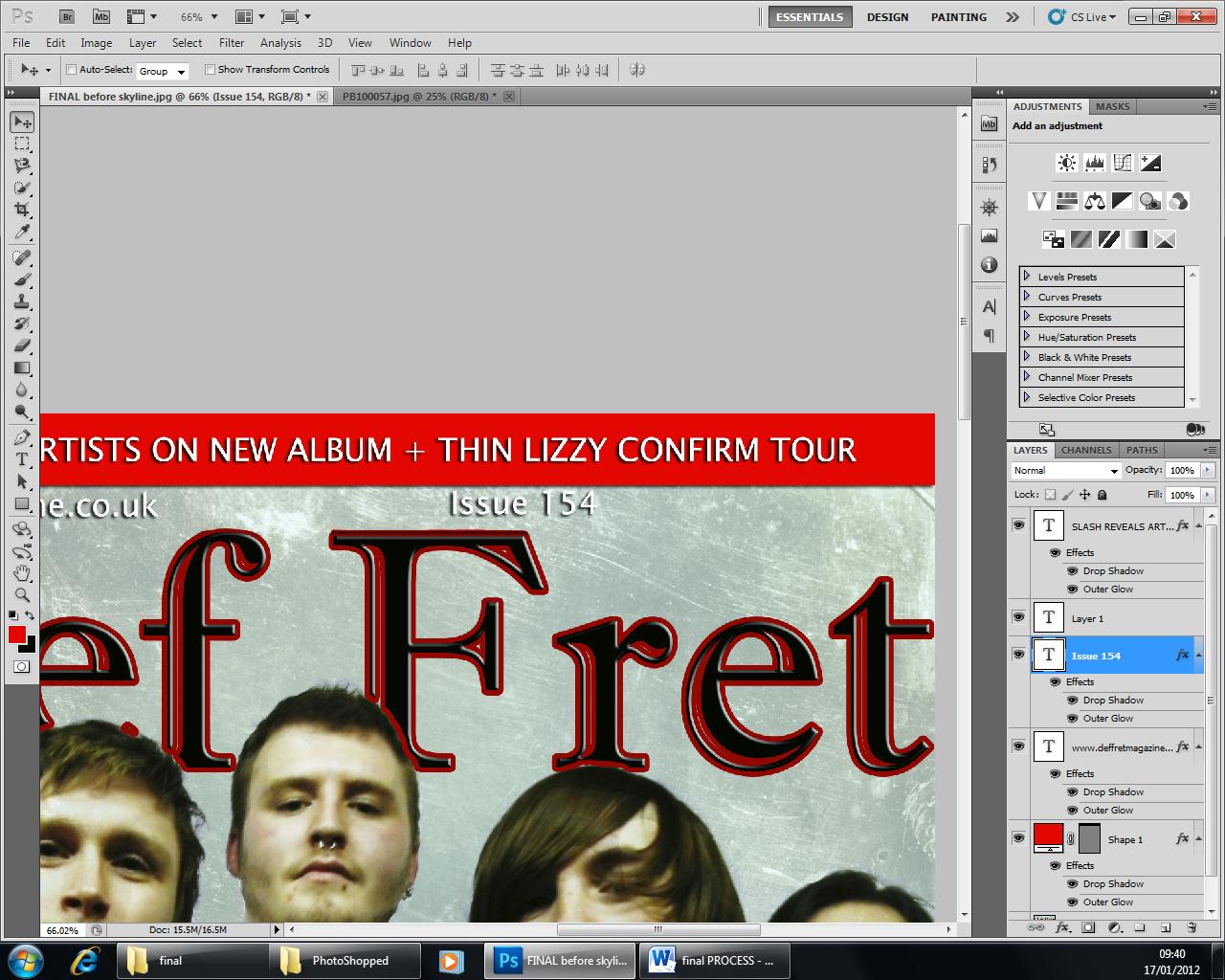
Task: Open the Analysis menu
Action: [280, 43]
